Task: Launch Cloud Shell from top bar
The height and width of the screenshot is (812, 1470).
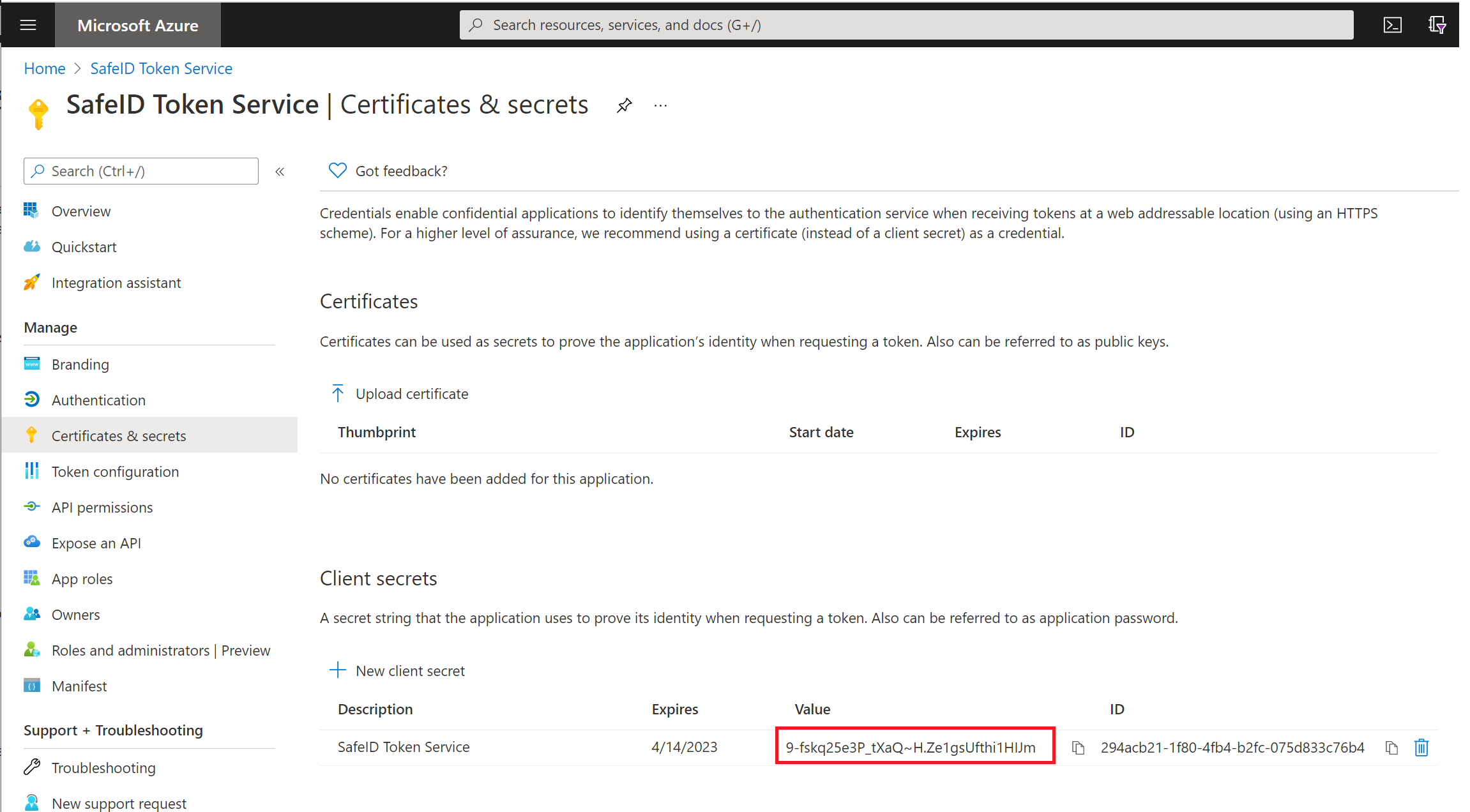Action: pos(1392,25)
